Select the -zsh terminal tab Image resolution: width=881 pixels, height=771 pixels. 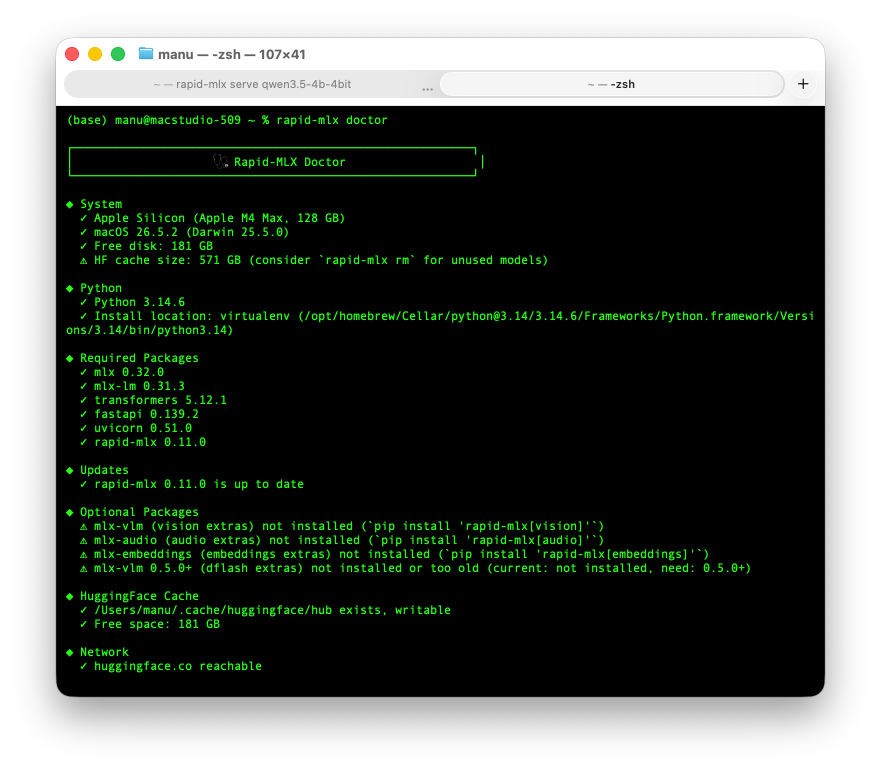(612, 84)
